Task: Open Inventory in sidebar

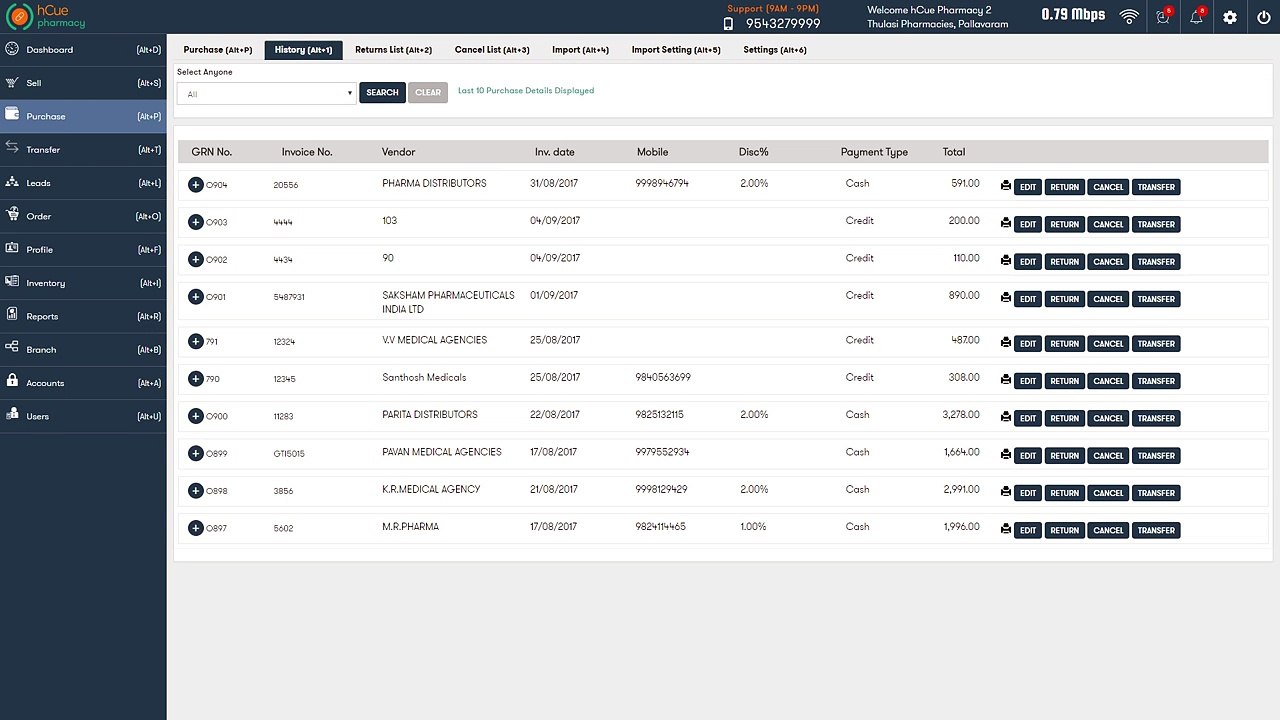Action: pyautogui.click(x=83, y=283)
